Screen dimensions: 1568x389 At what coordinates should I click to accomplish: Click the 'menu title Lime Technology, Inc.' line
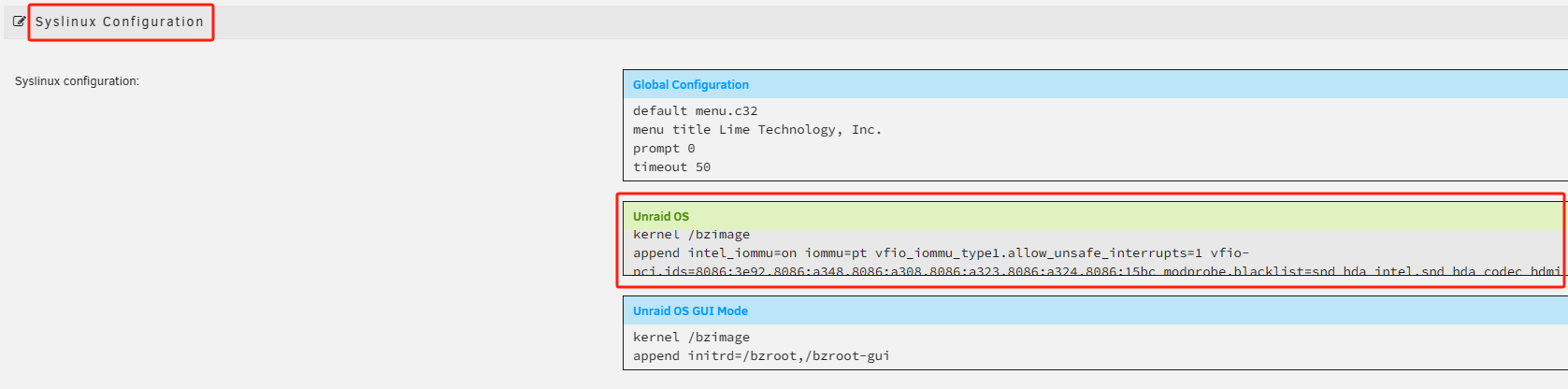(757, 130)
